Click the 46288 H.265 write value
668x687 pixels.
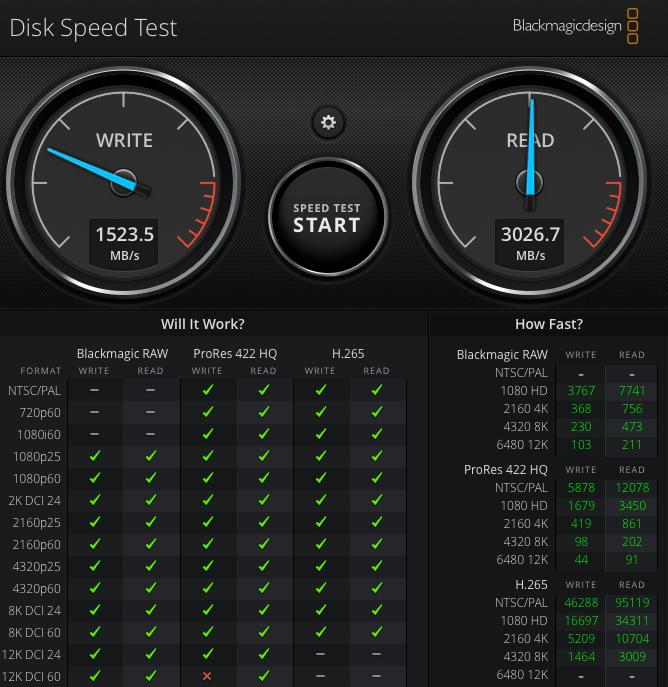tap(580, 603)
